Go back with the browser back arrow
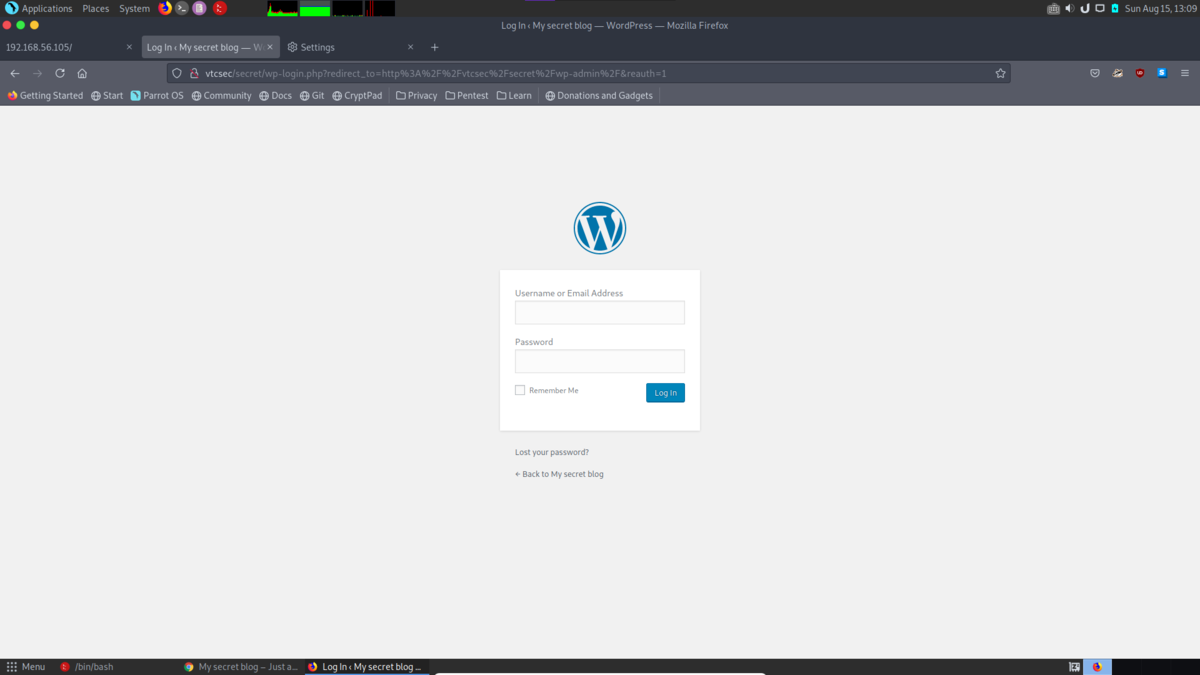 pos(15,73)
